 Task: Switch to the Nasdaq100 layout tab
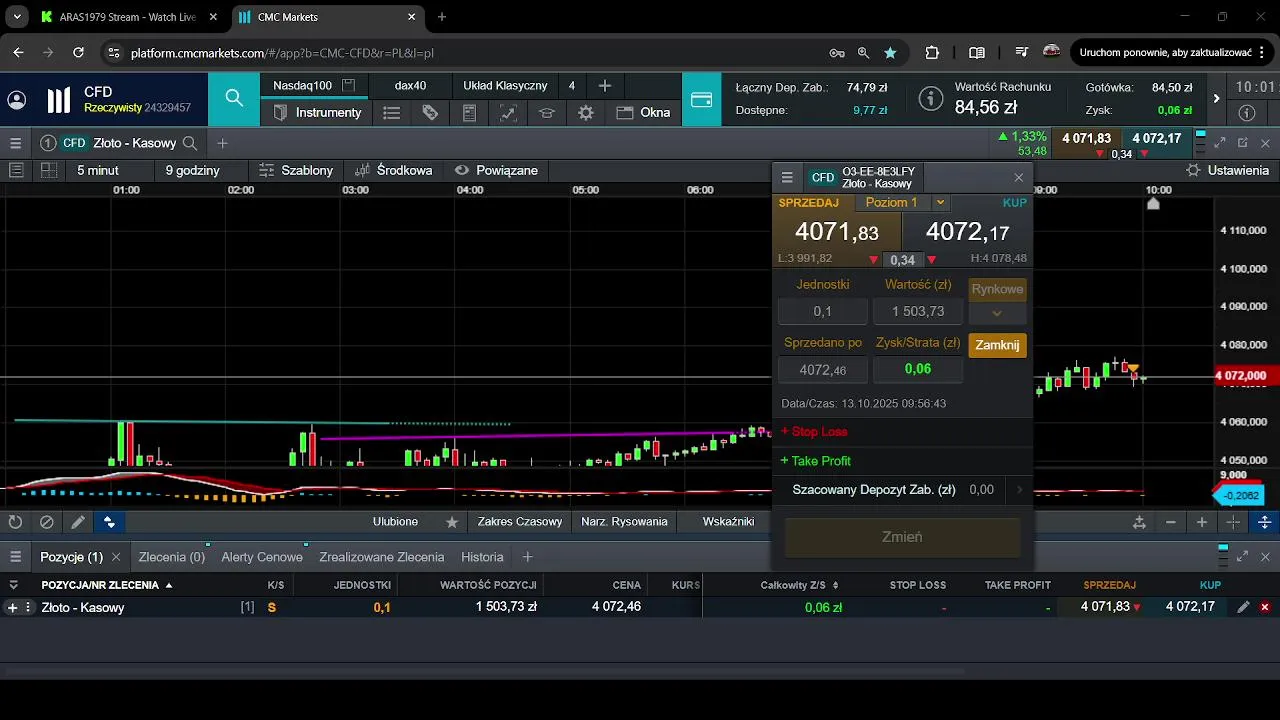(x=302, y=86)
